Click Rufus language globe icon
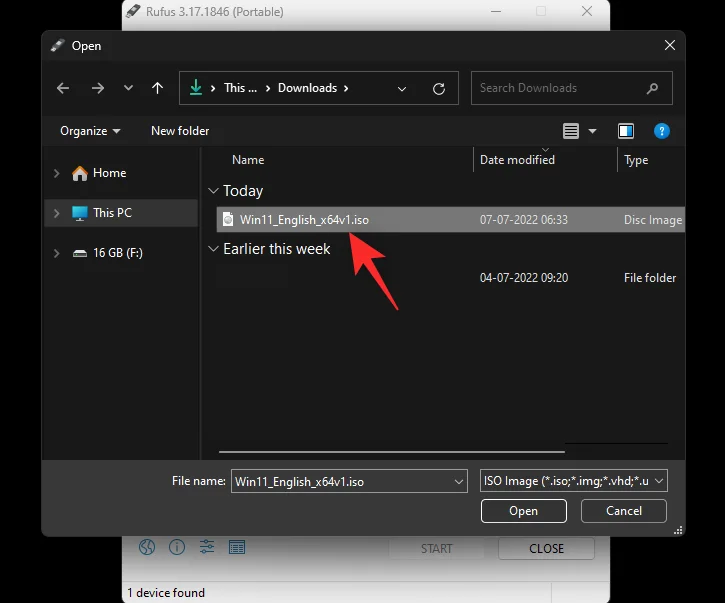This screenshot has width=725, height=603. pos(147,547)
